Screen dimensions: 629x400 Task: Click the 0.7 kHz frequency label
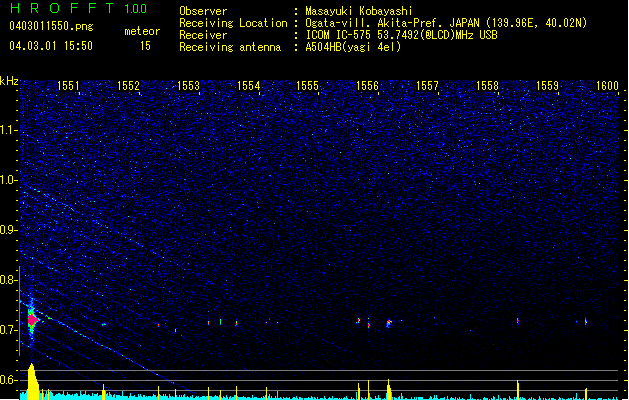(x=9, y=330)
